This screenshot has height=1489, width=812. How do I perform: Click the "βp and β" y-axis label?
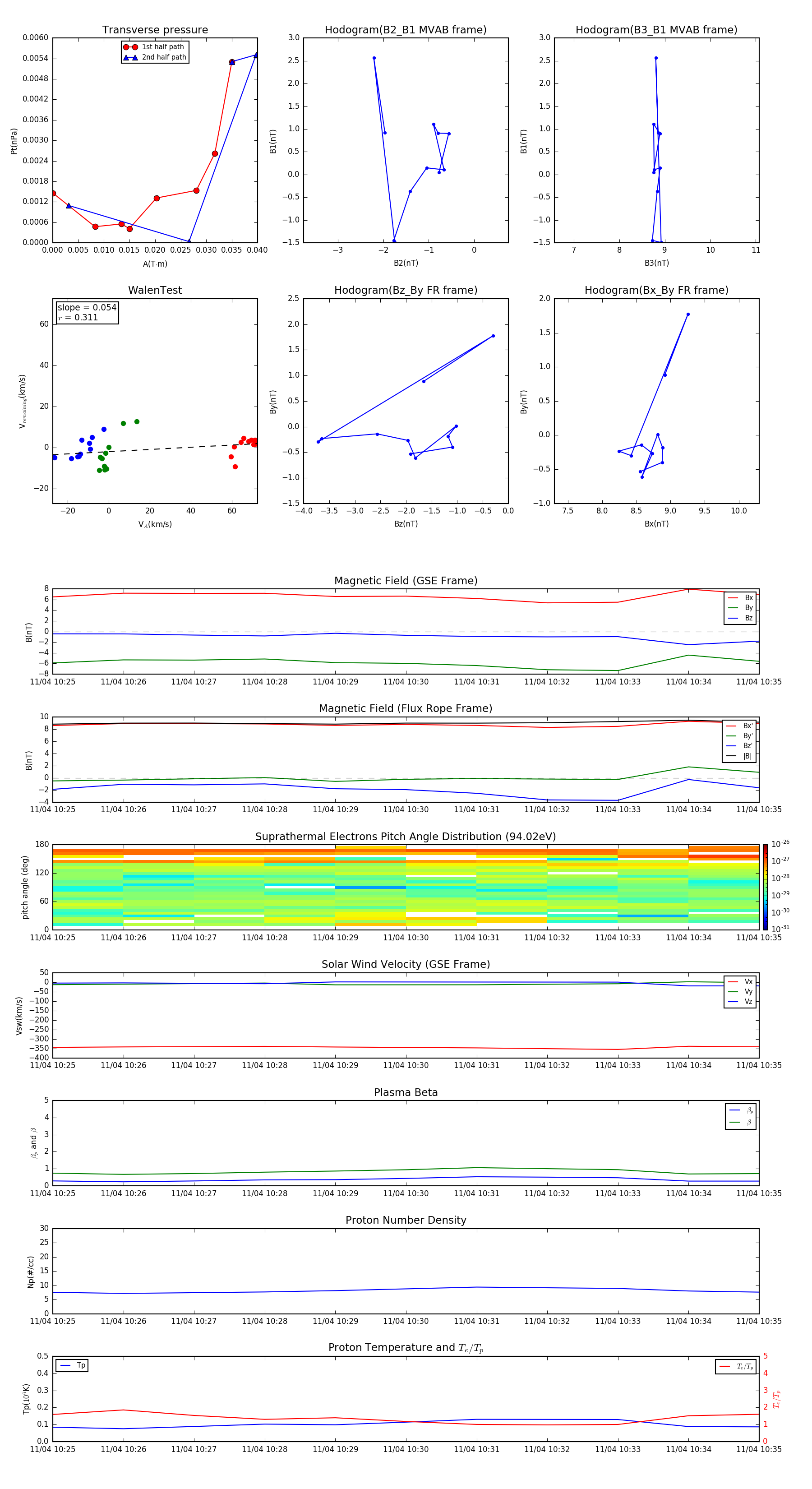point(33,1143)
